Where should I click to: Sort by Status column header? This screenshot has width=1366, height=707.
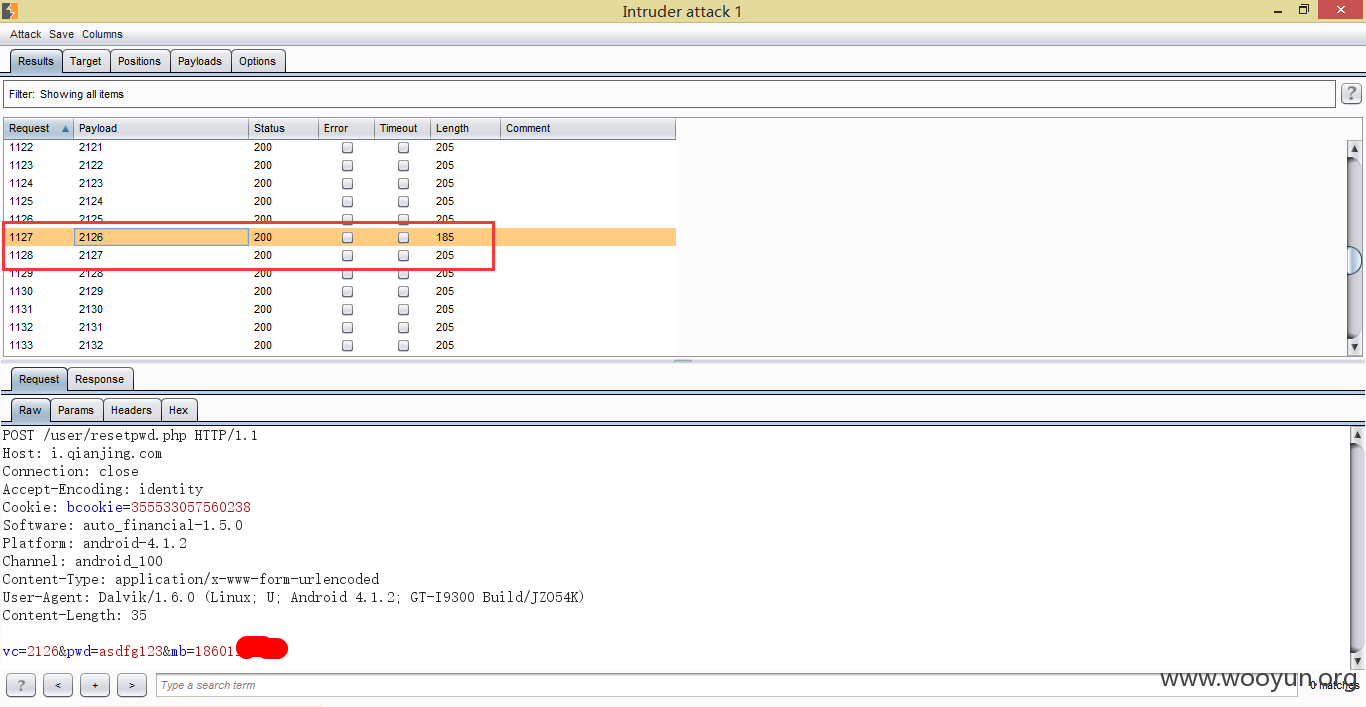[283, 128]
